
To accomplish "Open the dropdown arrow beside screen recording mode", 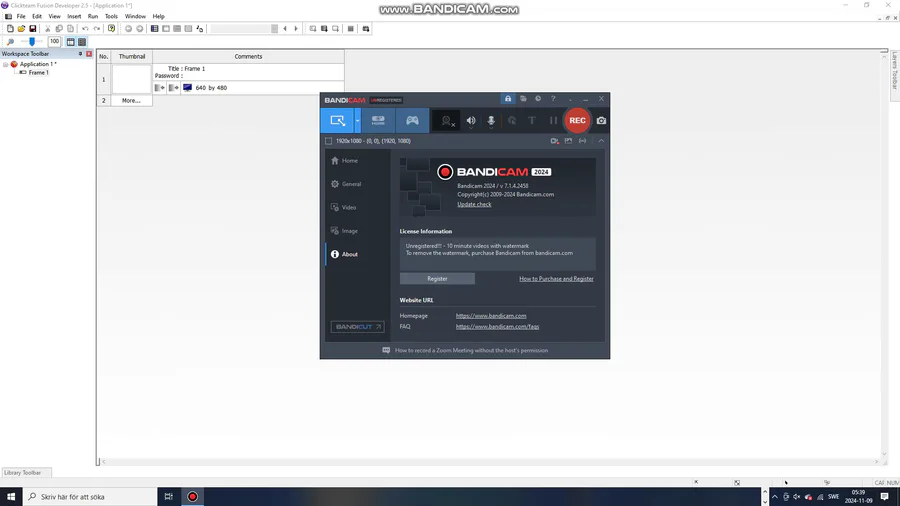I will pos(358,120).
